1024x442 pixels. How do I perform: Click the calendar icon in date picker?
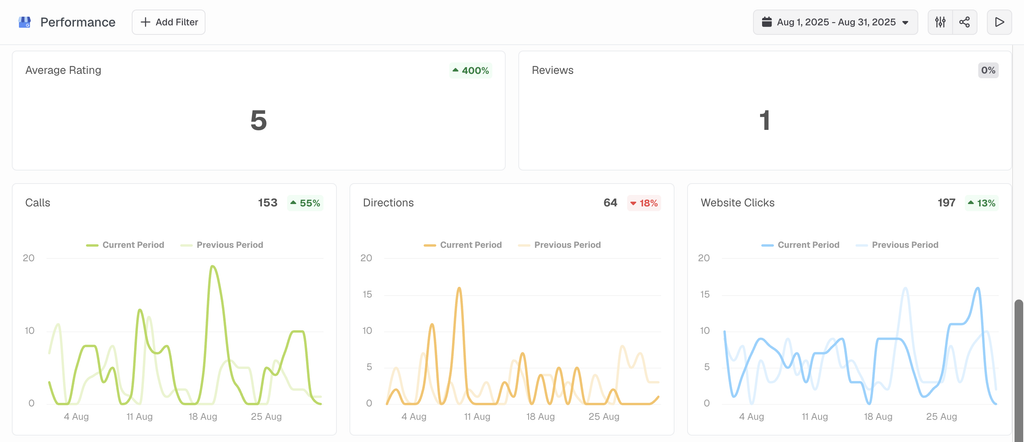pyautogui.click(x=767, y=22)
